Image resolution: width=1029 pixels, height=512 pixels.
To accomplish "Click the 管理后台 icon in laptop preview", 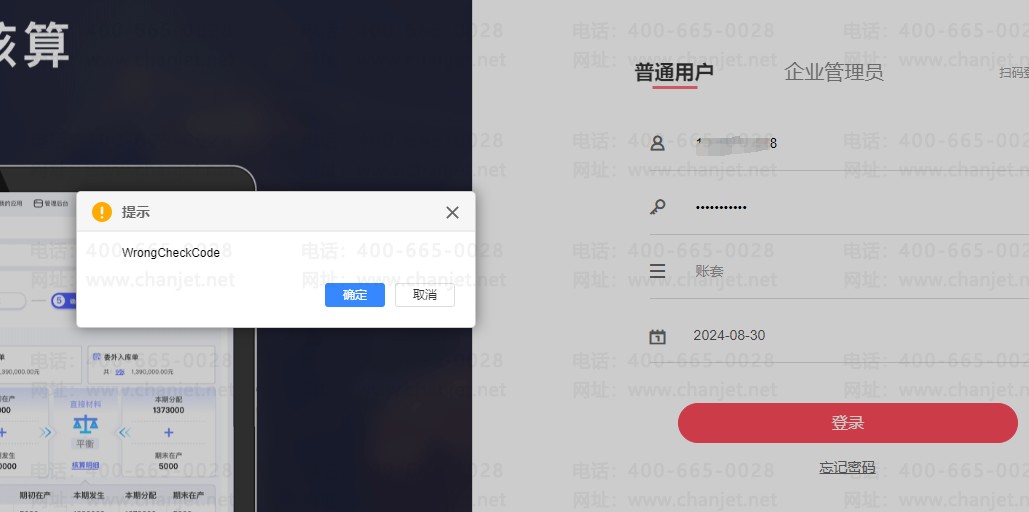I will (38, 203).
